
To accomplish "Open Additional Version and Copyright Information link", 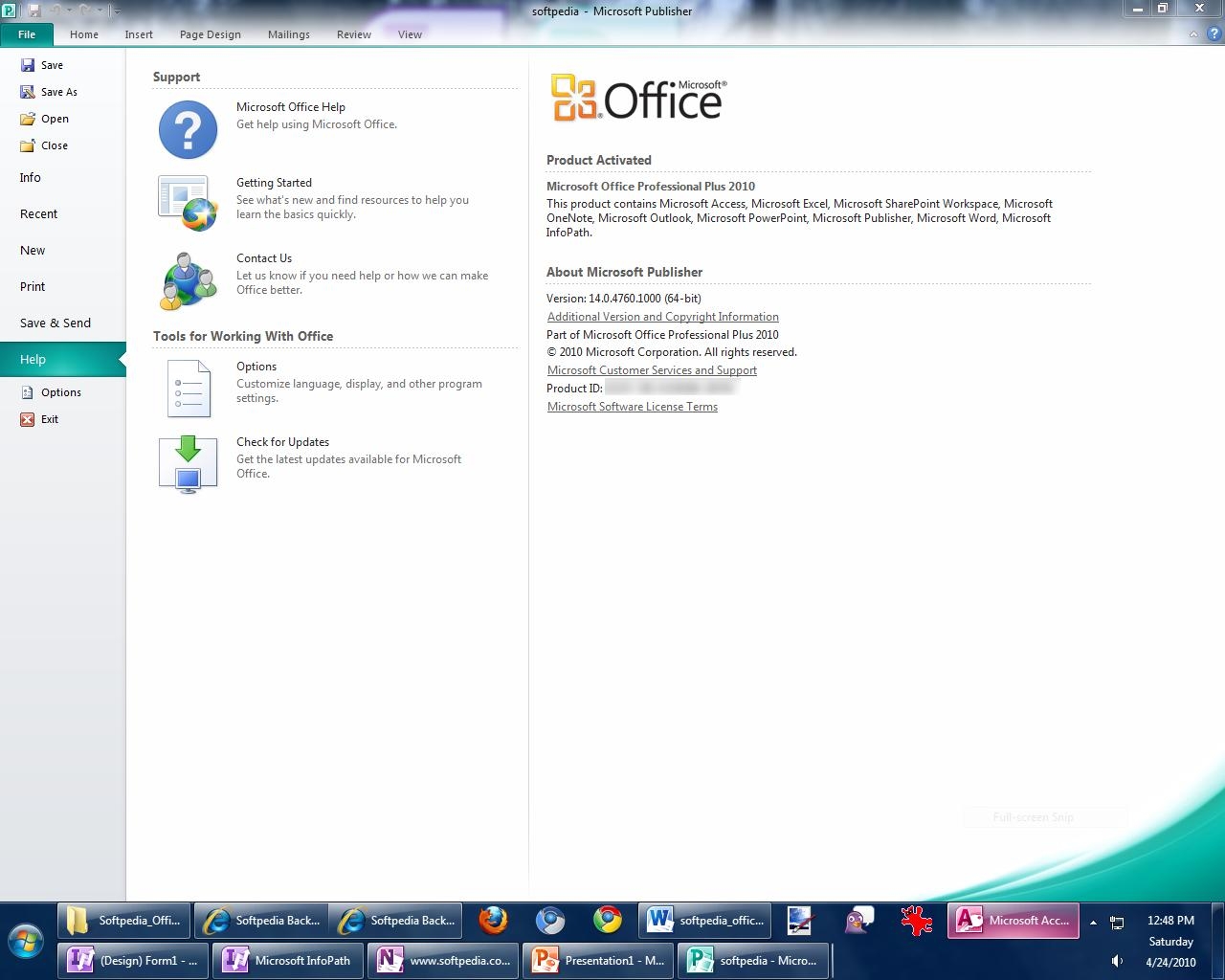I will point(662,317).
